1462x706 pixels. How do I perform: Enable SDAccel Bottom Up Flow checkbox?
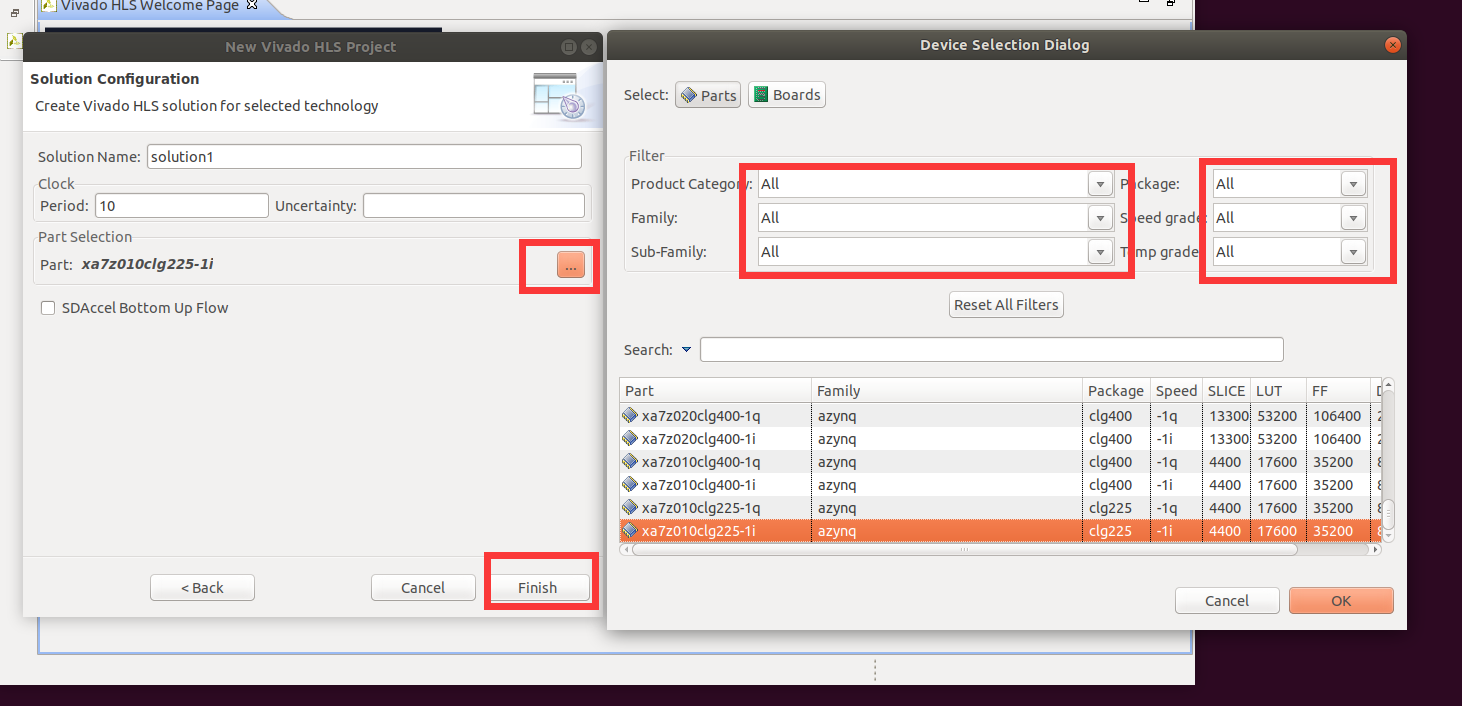tap(47, 308)
